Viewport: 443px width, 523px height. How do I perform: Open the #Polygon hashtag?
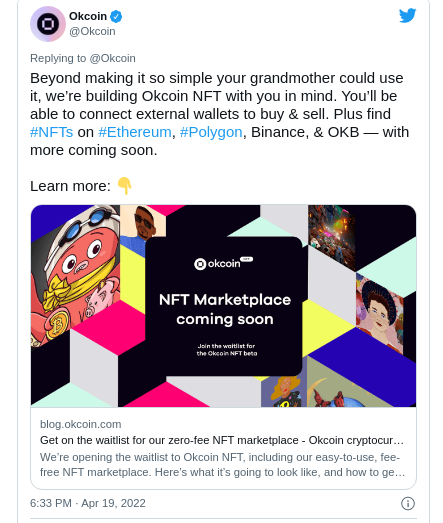(211, 132)
